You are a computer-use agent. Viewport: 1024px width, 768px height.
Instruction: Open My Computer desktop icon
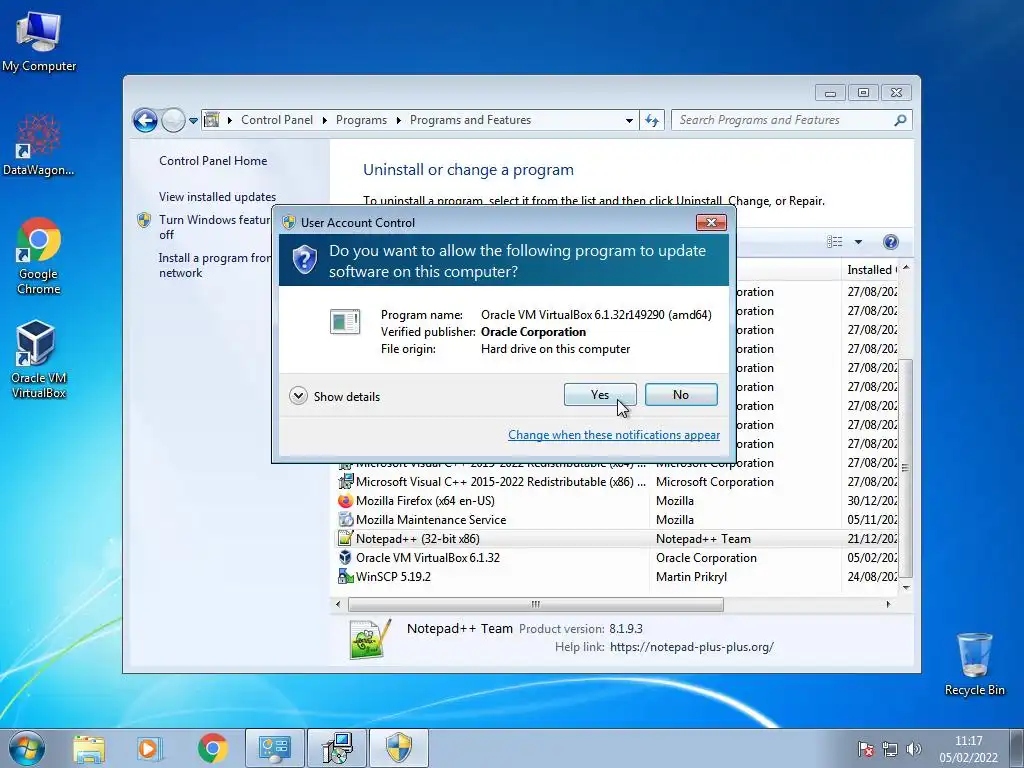[x=39, y=41]
